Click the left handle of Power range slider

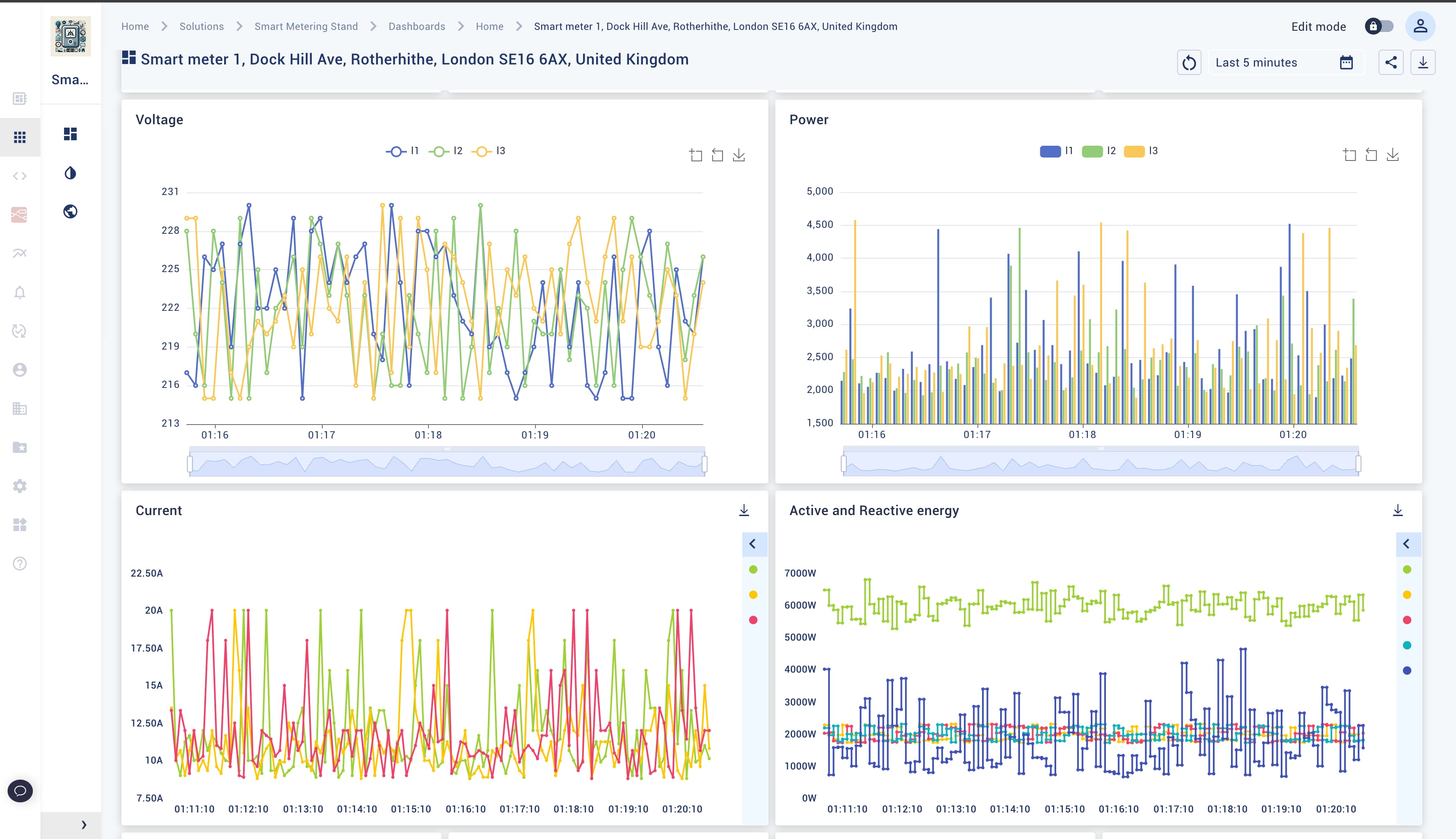coord(844,464)
